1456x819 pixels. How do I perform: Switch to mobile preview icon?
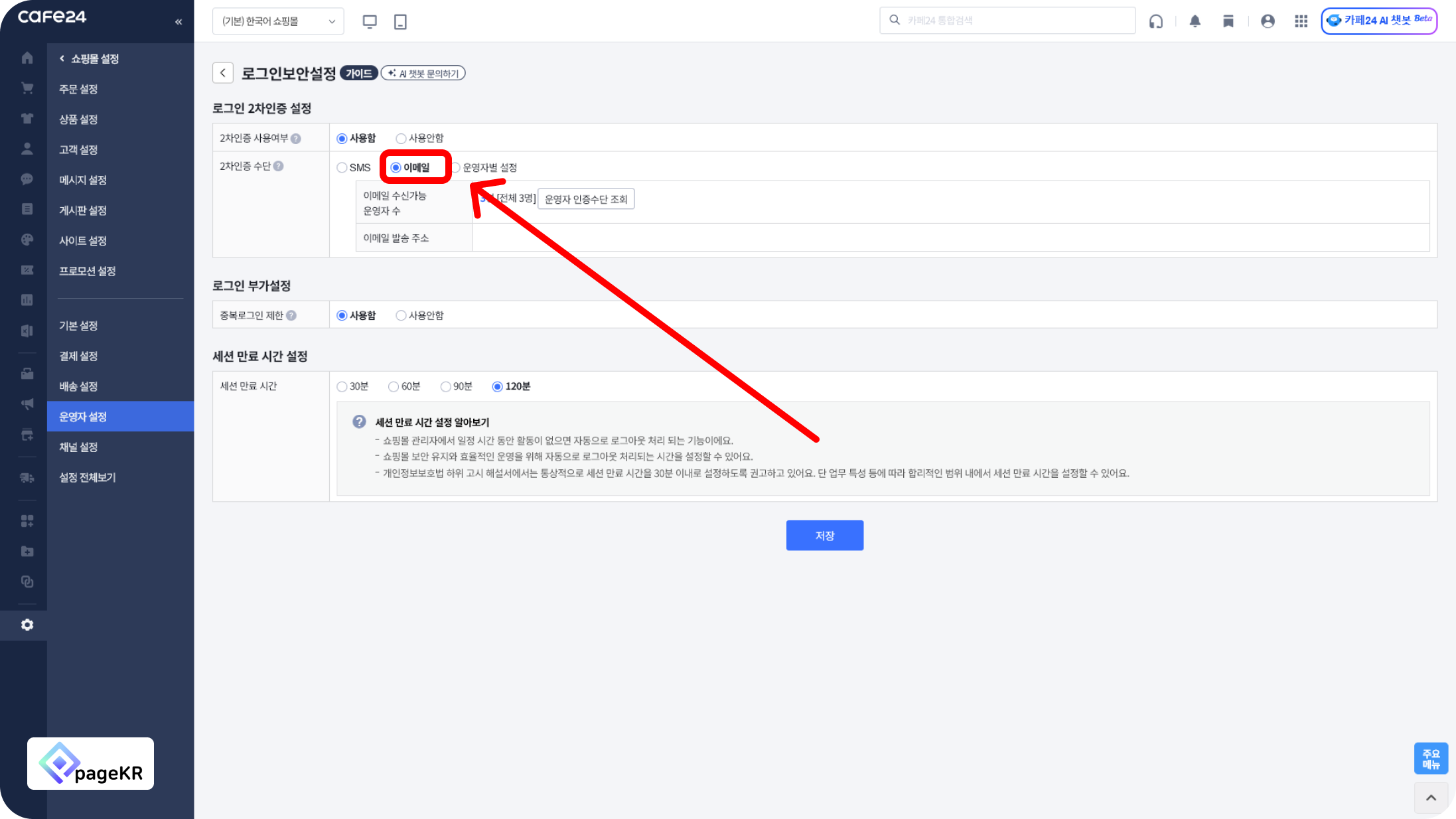coord(400,21)
